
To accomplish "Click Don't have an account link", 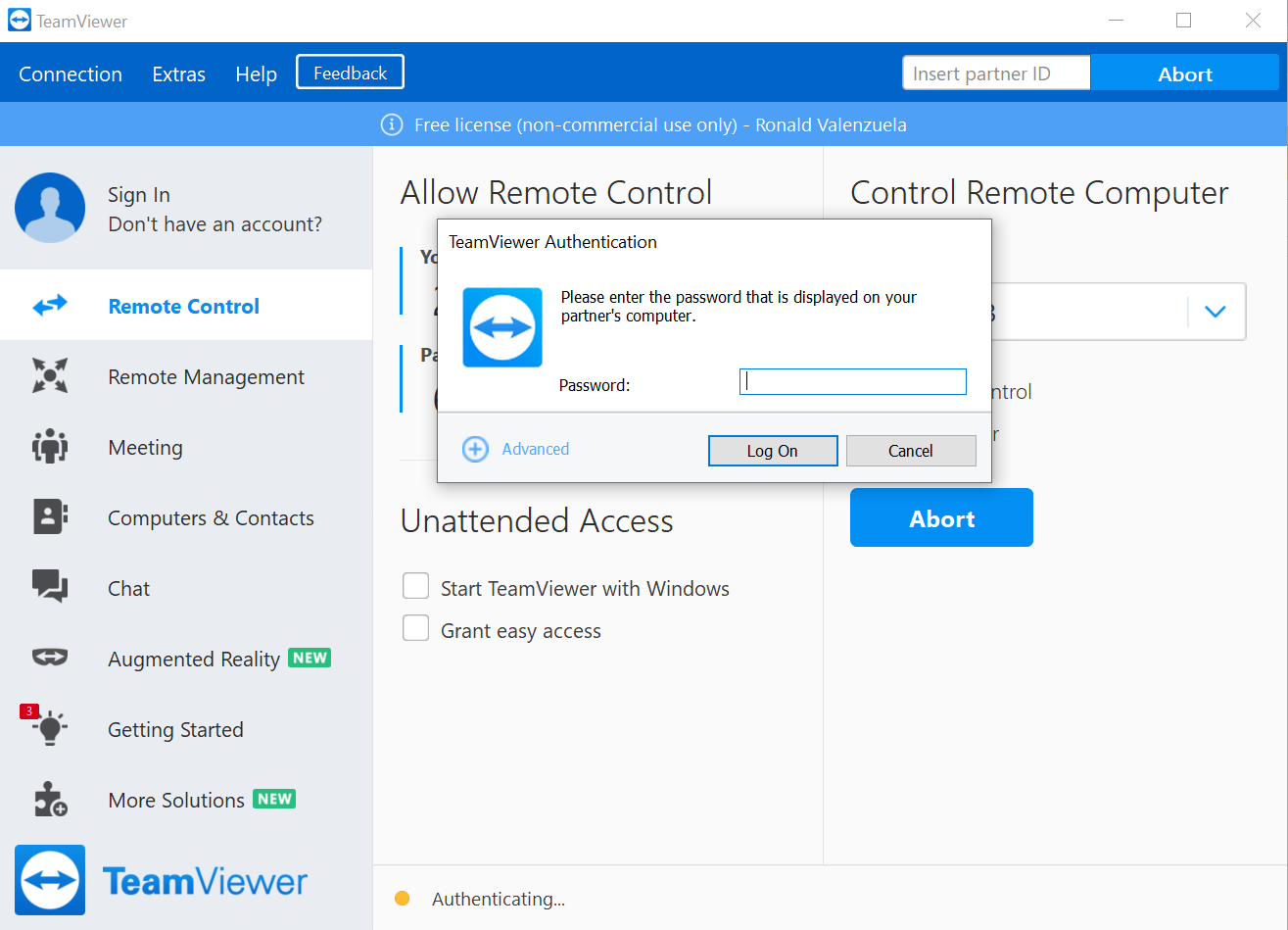I will [215, 224].
